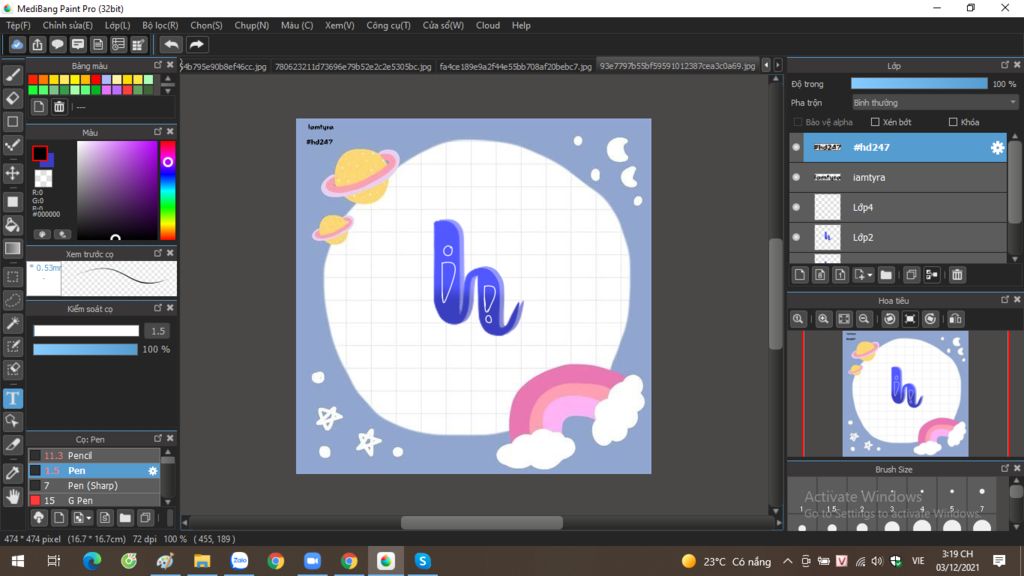Image resolution: width=1024 pixels, height=576 pixels.
Task: Select the rectangular Select tool
Action: point(12,277)
